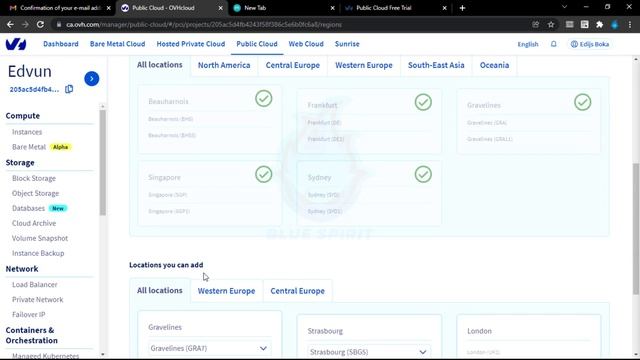Open the Edijs Boka account menu
The image size is (640, 360).
[x=590, y=44]
